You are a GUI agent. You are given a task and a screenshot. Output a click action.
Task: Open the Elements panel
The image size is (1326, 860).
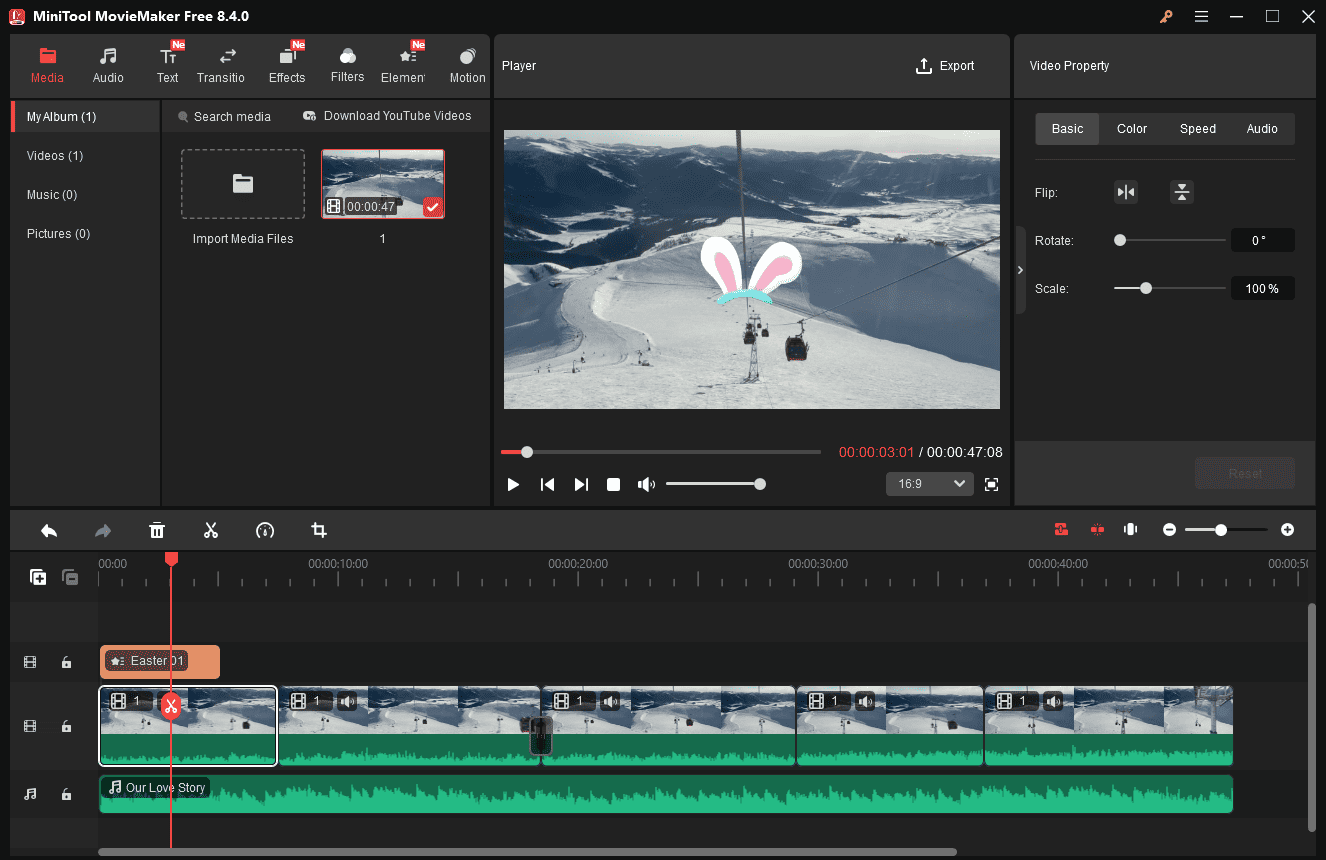[x=404, y=65]
